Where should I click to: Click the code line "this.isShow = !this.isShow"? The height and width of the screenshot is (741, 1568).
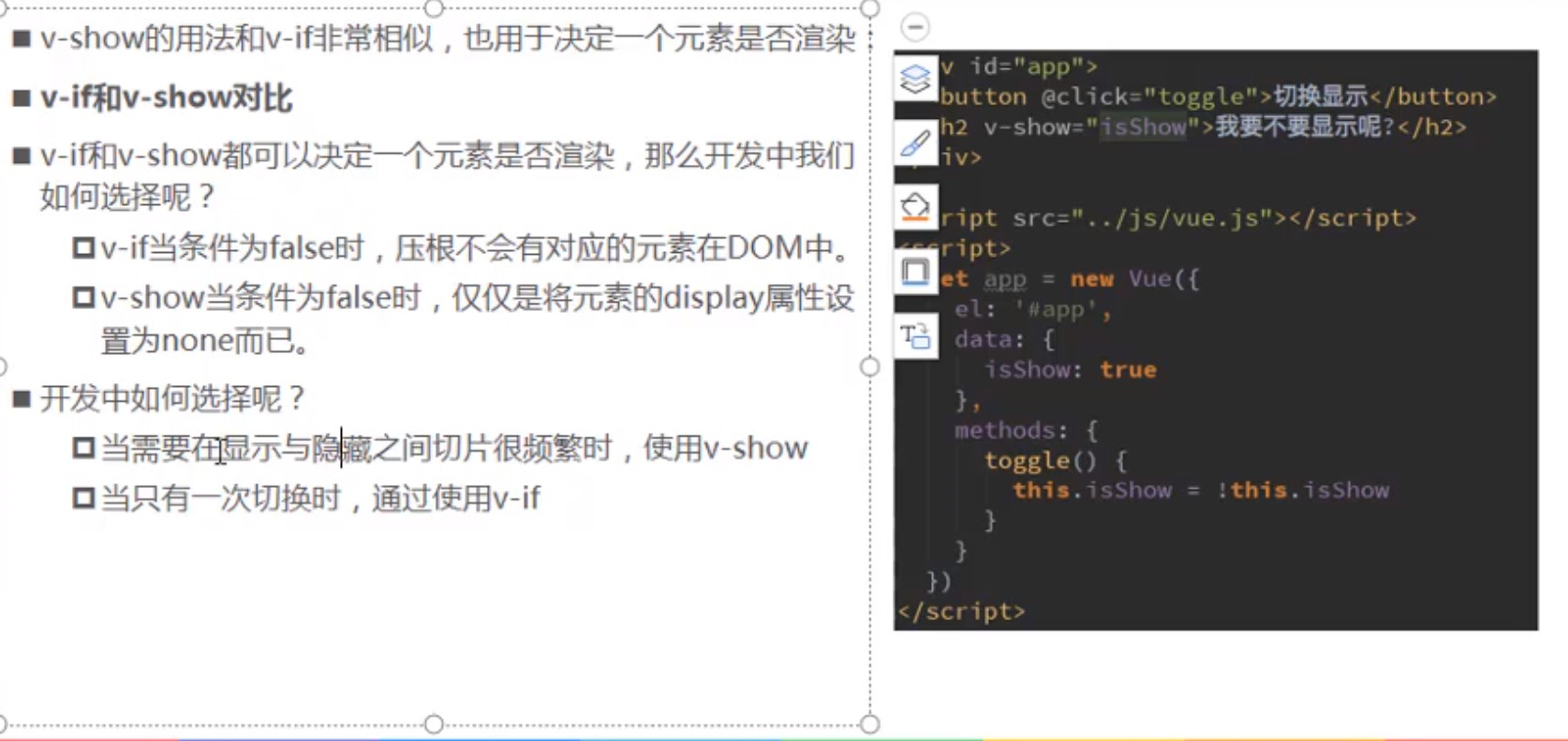point(1201,490)
